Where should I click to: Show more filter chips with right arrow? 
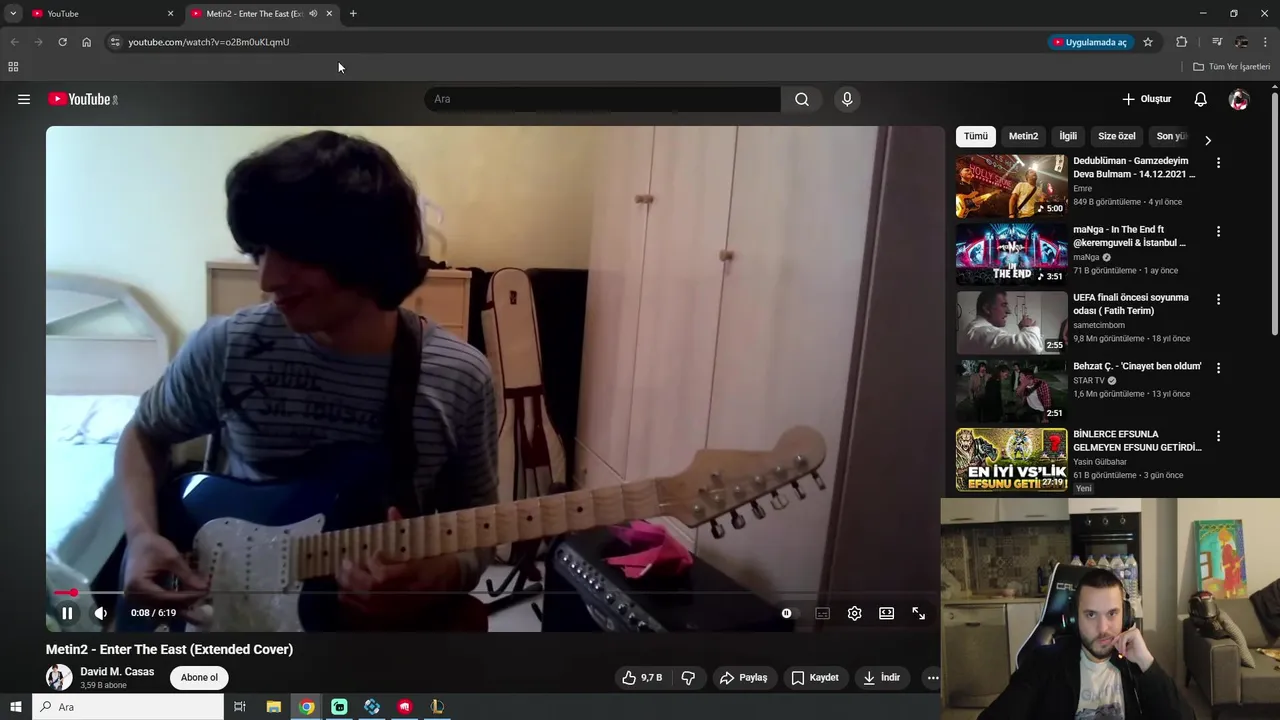[x=1208, y=140]
